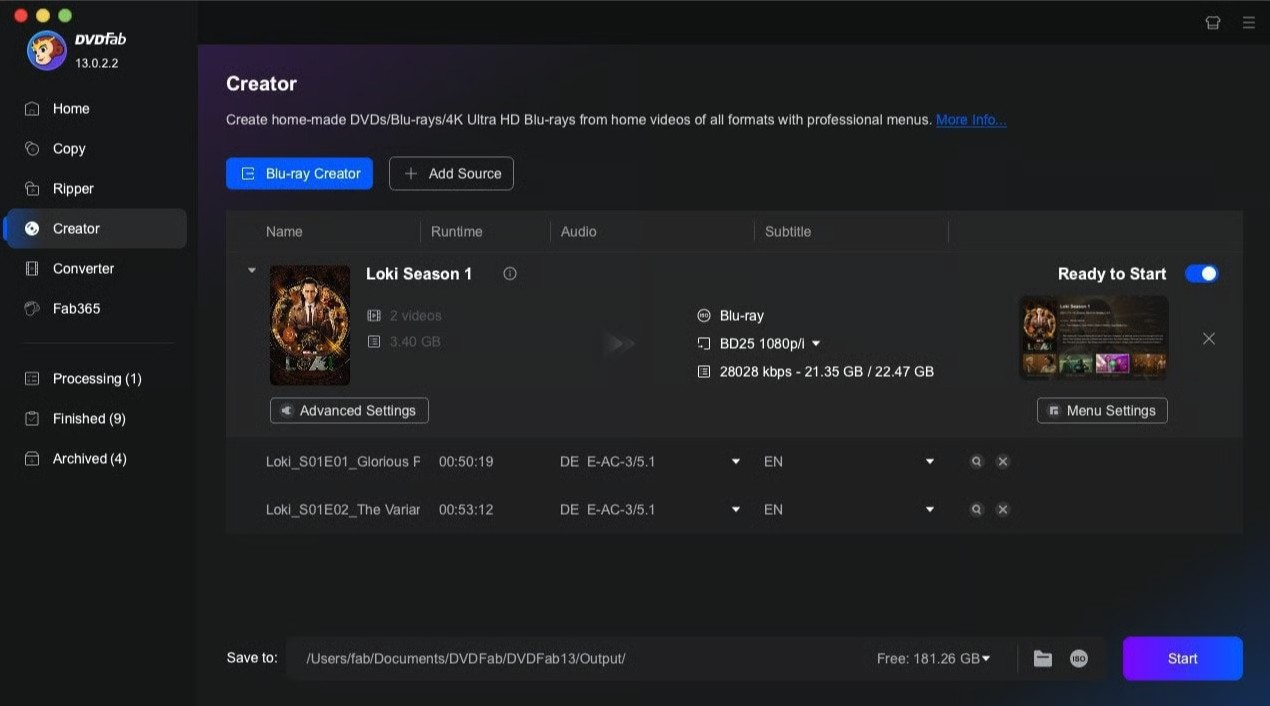Click the Blu-ray menu preview thumbnail
Viewport: 1270px width, 706px height.
coord(1093,338)
